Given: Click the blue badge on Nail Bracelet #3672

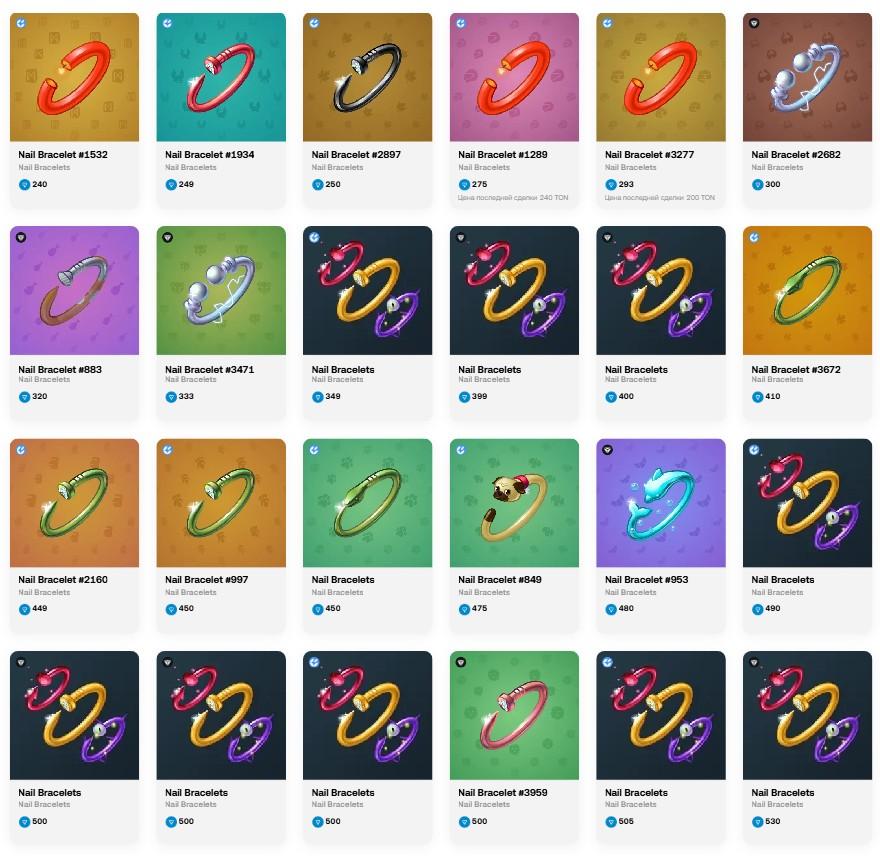Looking at the screenshot, I should (754, 237).
